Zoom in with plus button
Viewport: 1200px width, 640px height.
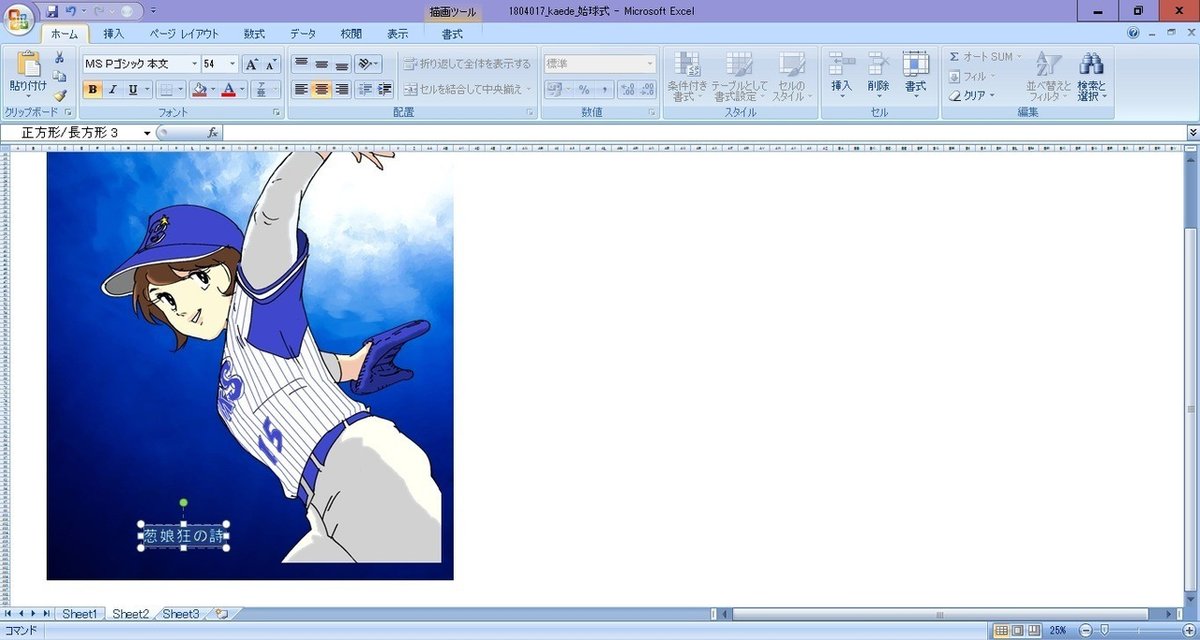pyautogui.click(x=1190, y=631)
